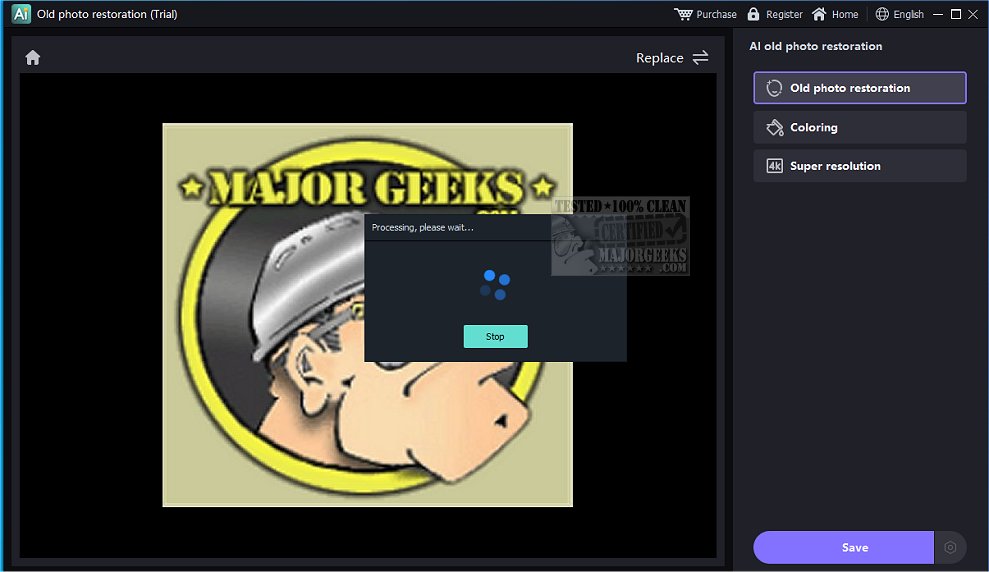Click the 'Old photo restoration (Trial)' title

[x=107, y=14]
